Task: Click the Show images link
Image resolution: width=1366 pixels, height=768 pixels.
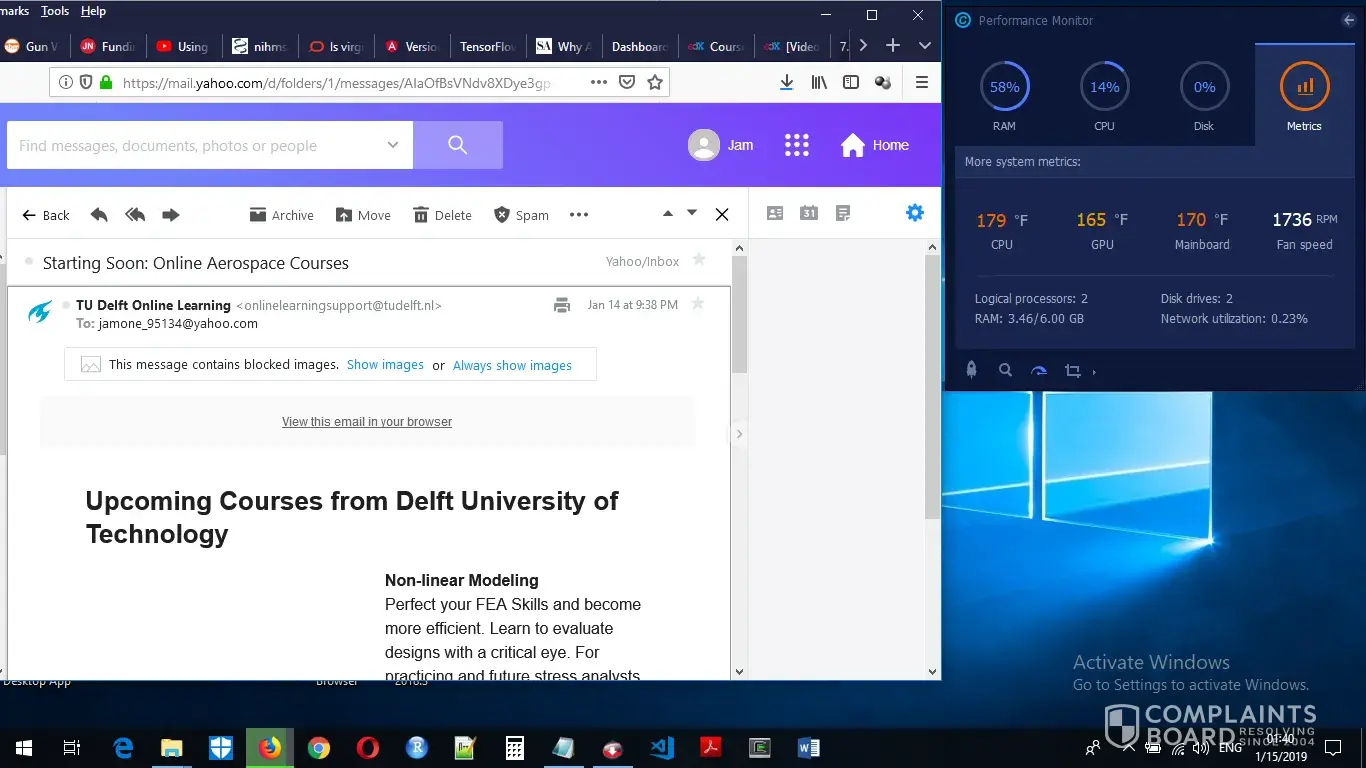Action: coord(385,365)
